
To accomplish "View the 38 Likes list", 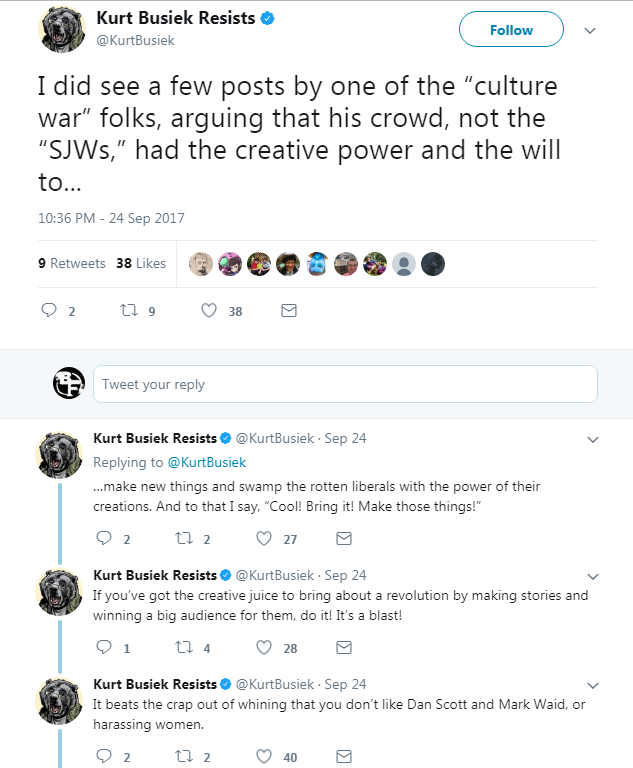I will click(141, 264).
